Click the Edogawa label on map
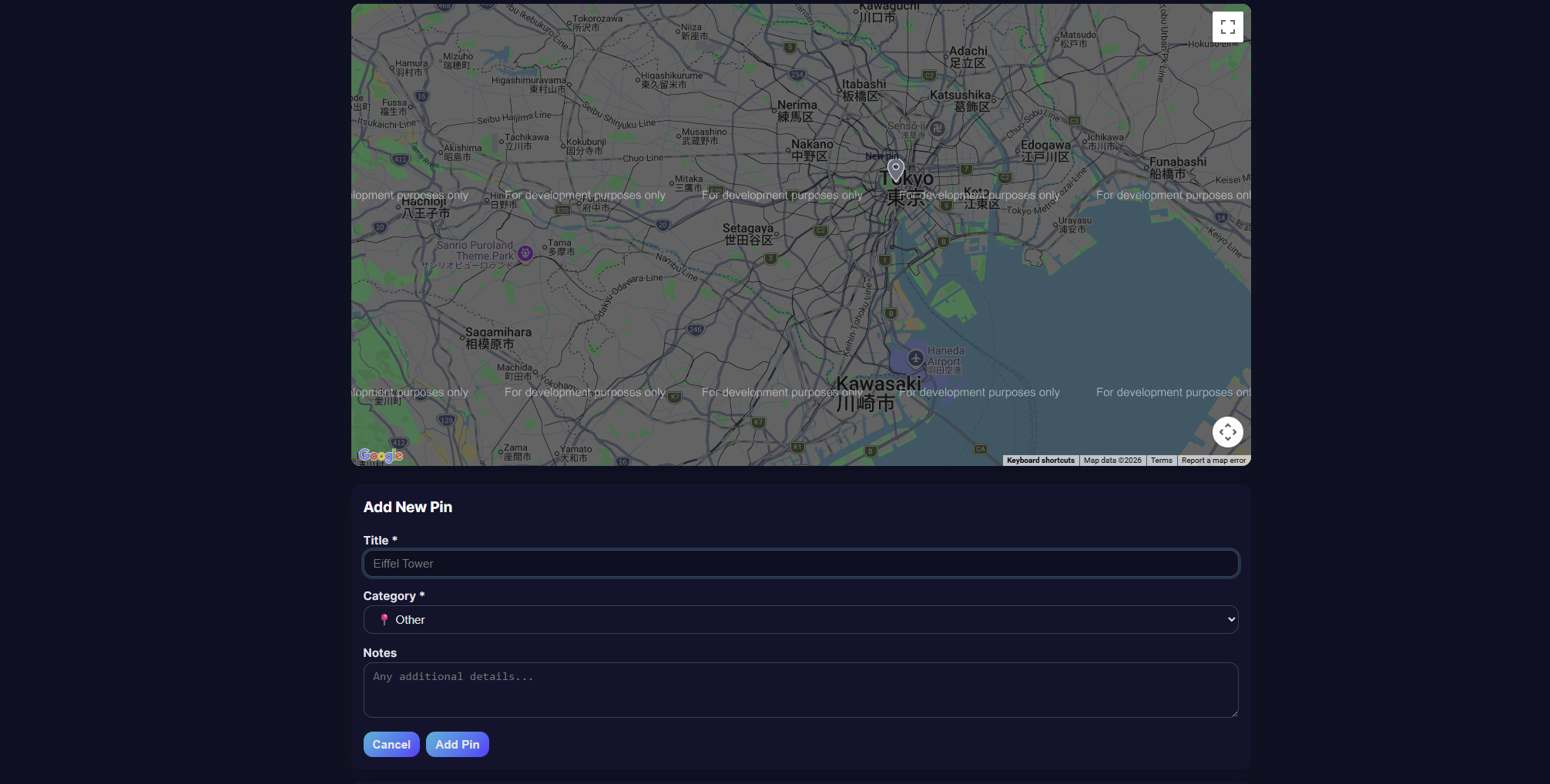1550x784 pixels. pos(1045,151)
